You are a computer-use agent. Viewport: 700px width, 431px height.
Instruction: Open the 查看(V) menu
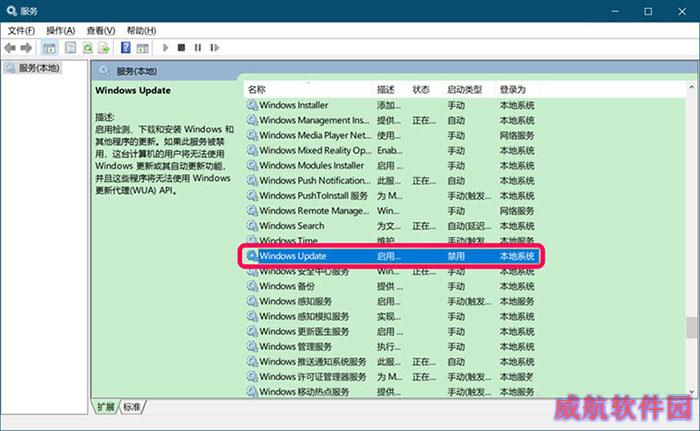click(101, 30)
